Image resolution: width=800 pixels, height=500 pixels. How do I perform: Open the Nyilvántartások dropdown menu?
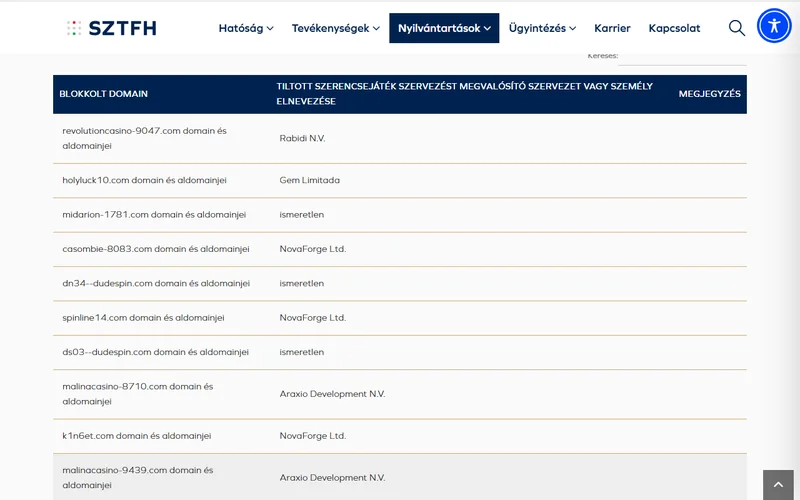444,28
